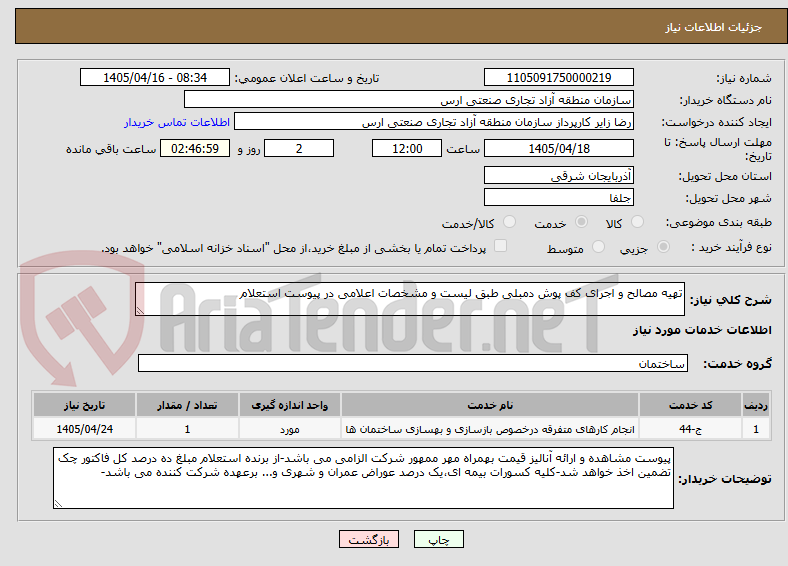This screenshot has width=788, height=566.
Task: Click the توضیحات خریدار textarea
Action: coord(363,478)
